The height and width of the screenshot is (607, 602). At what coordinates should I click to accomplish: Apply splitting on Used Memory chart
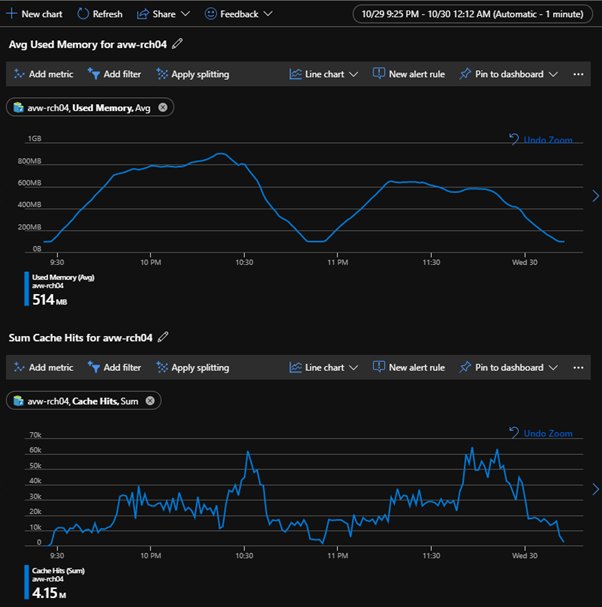193,74
